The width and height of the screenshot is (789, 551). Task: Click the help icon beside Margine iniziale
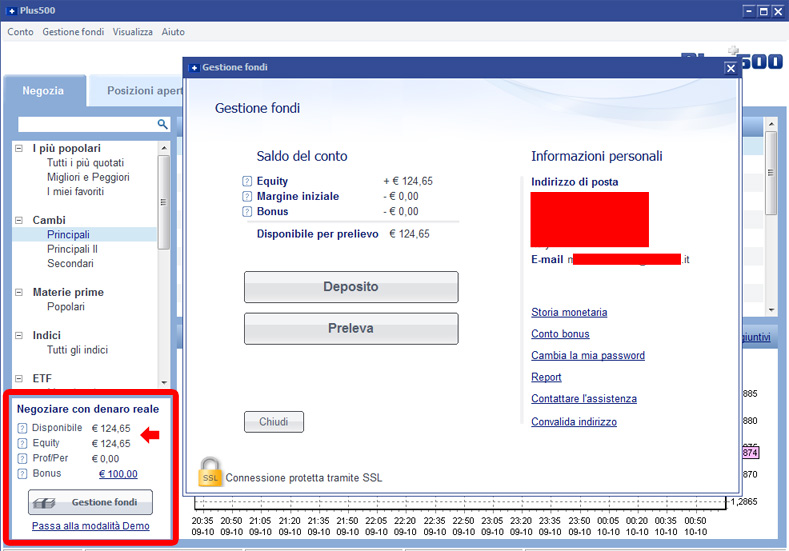(x=247, y=196)
